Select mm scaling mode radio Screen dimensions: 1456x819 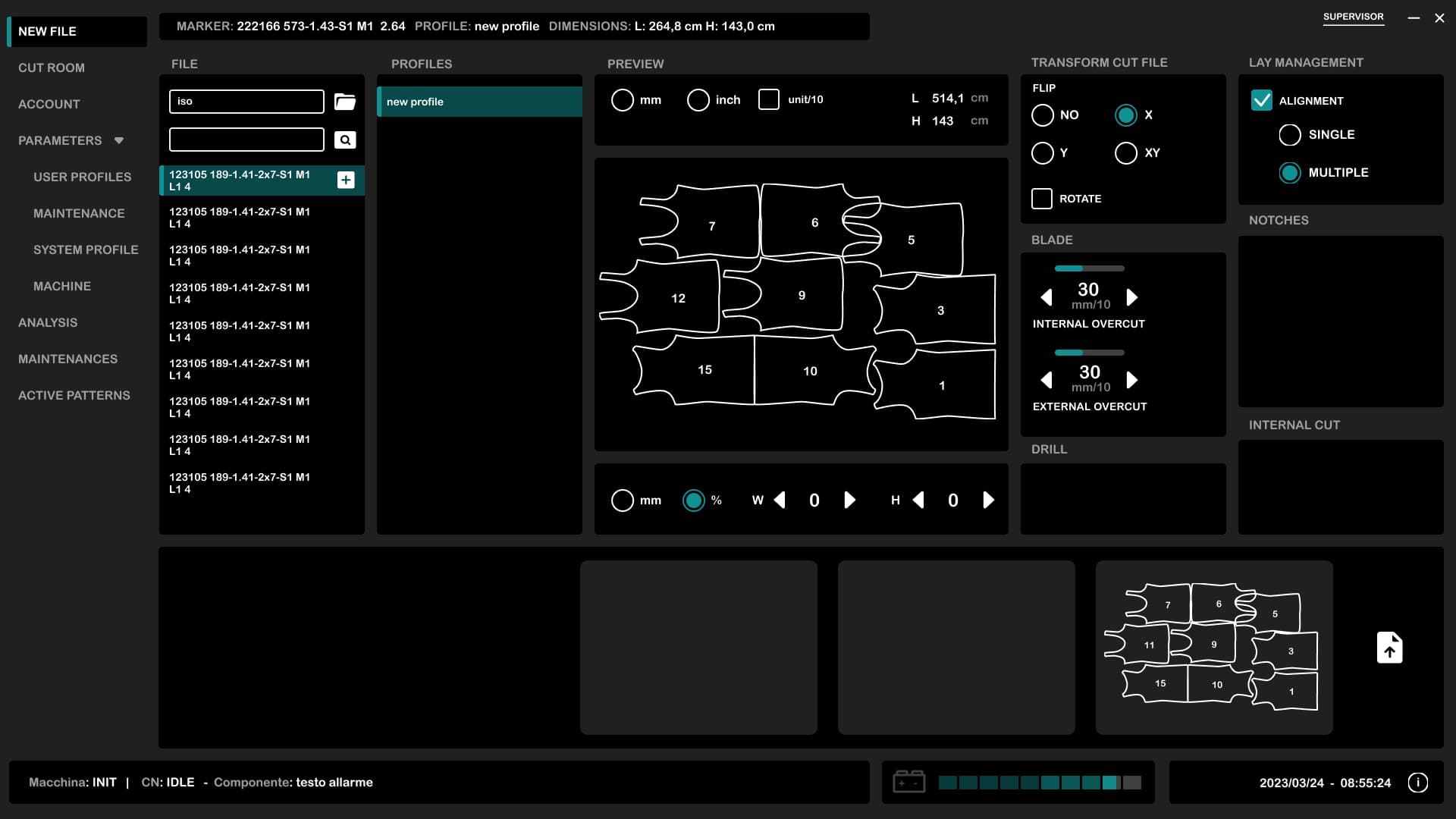click(623, 500)
